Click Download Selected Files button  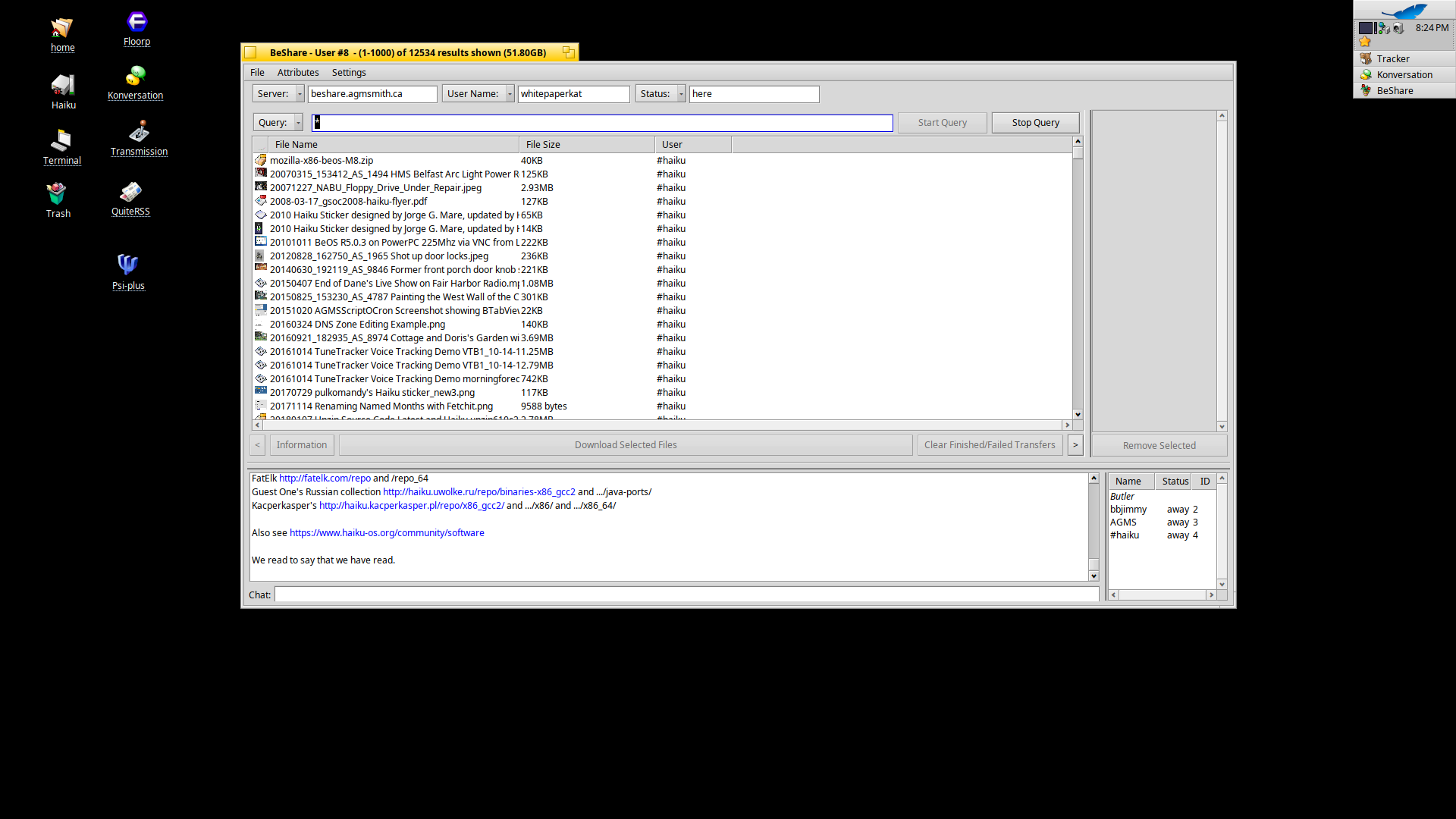pyautogui.click(x=626, y=445)
